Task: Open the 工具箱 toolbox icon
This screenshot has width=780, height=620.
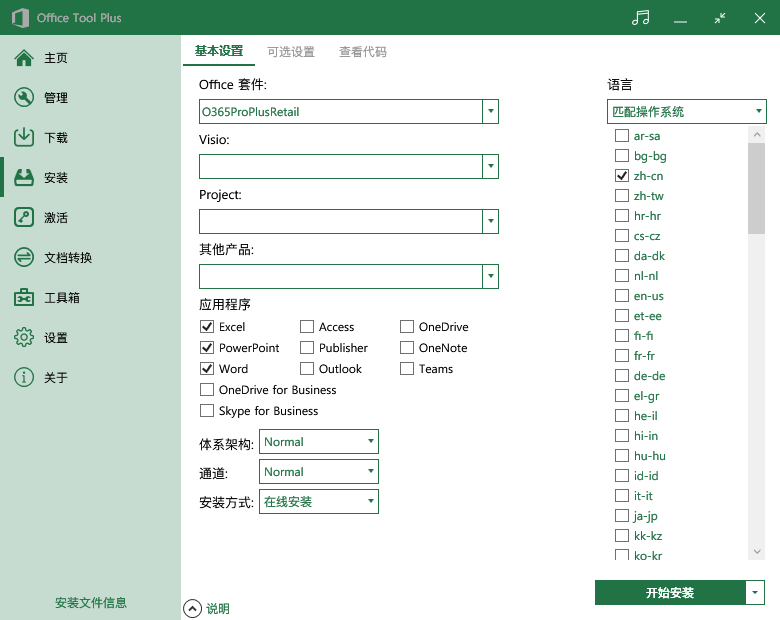Action: click(x=24, y=298)
